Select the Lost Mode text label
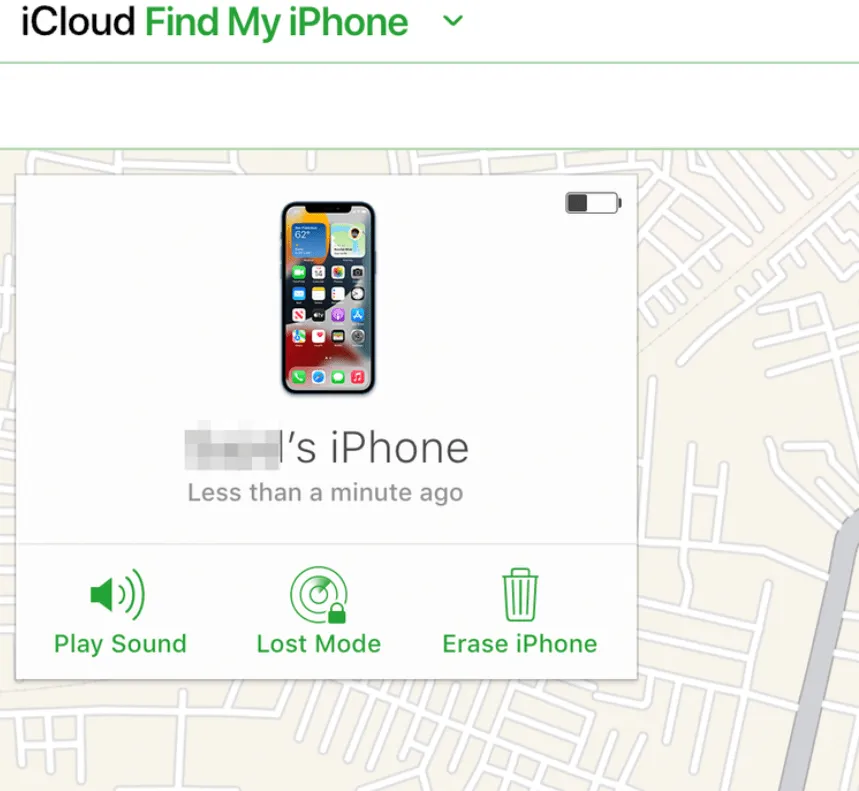This screenshot has width=859, height=791. [x=319, y=644]
